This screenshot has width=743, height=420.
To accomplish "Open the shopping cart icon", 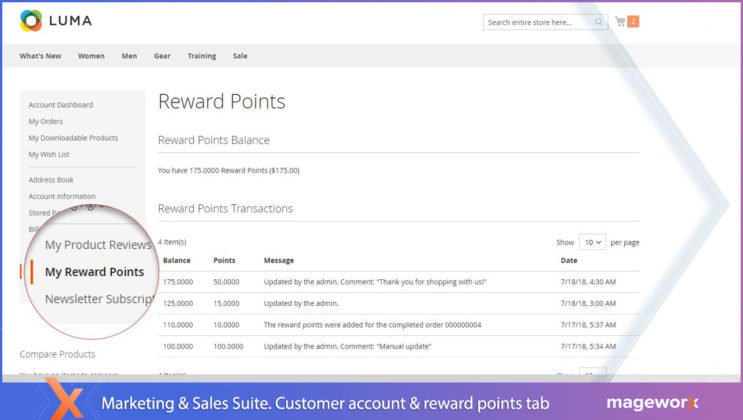I will coord(620,21).
